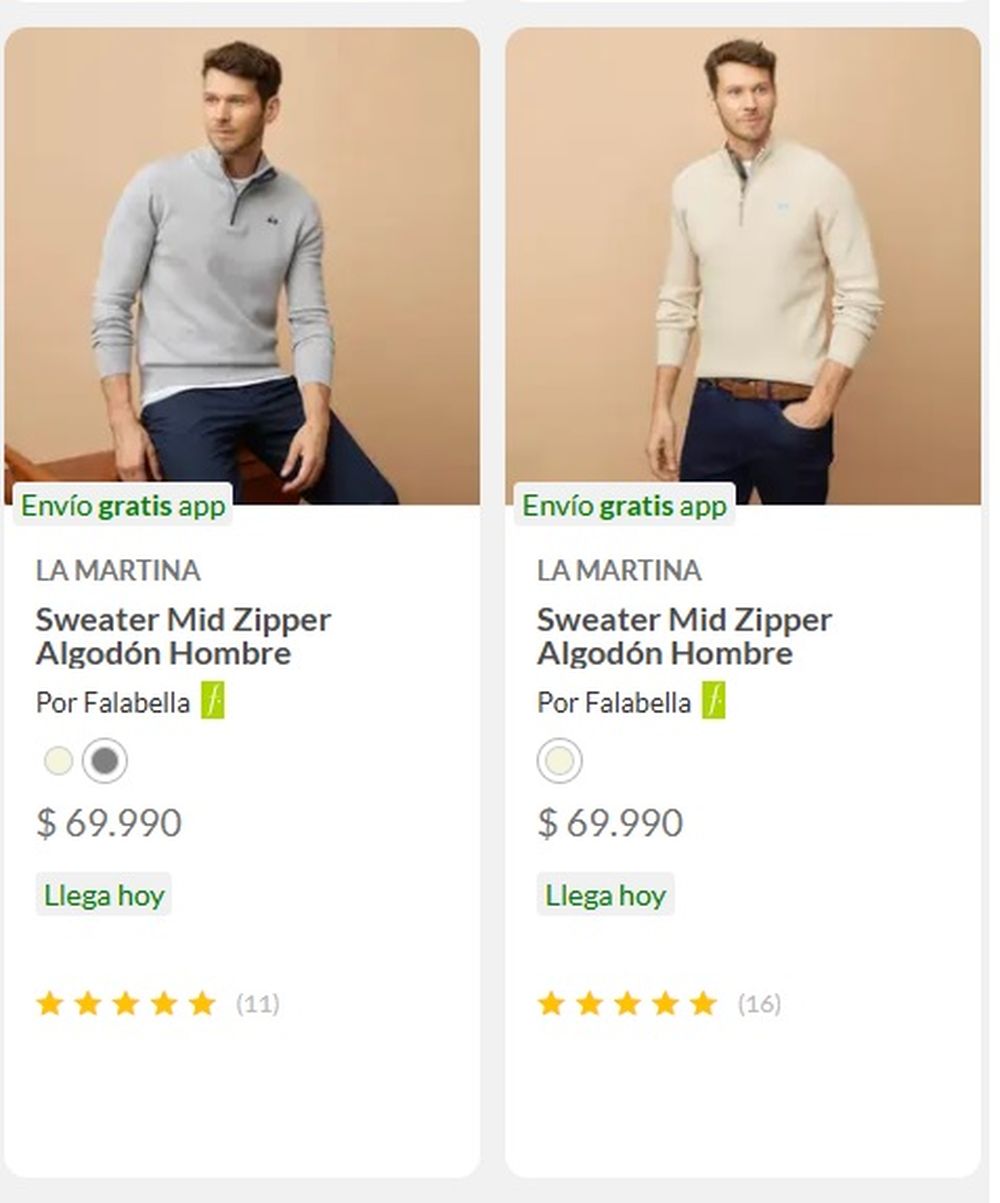Click the star rating with 11 reviews
Viewport: 1000px width, 1203px height.
pyautogui.click(x=126, y=1003)
